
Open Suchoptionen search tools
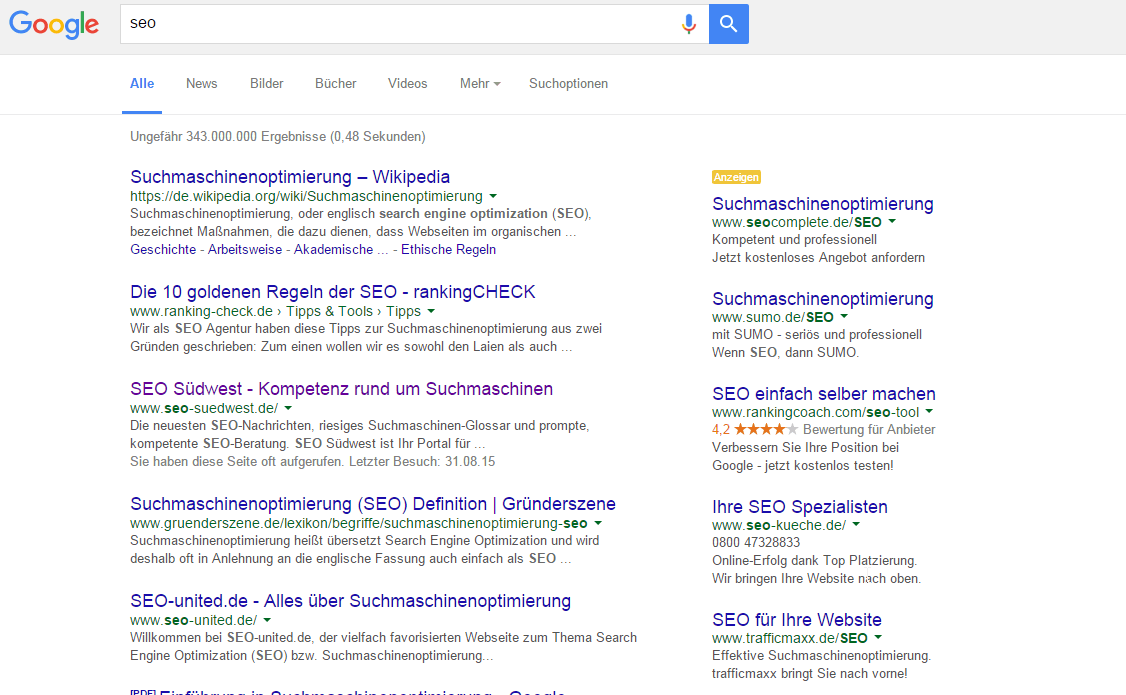pos(568,83)
